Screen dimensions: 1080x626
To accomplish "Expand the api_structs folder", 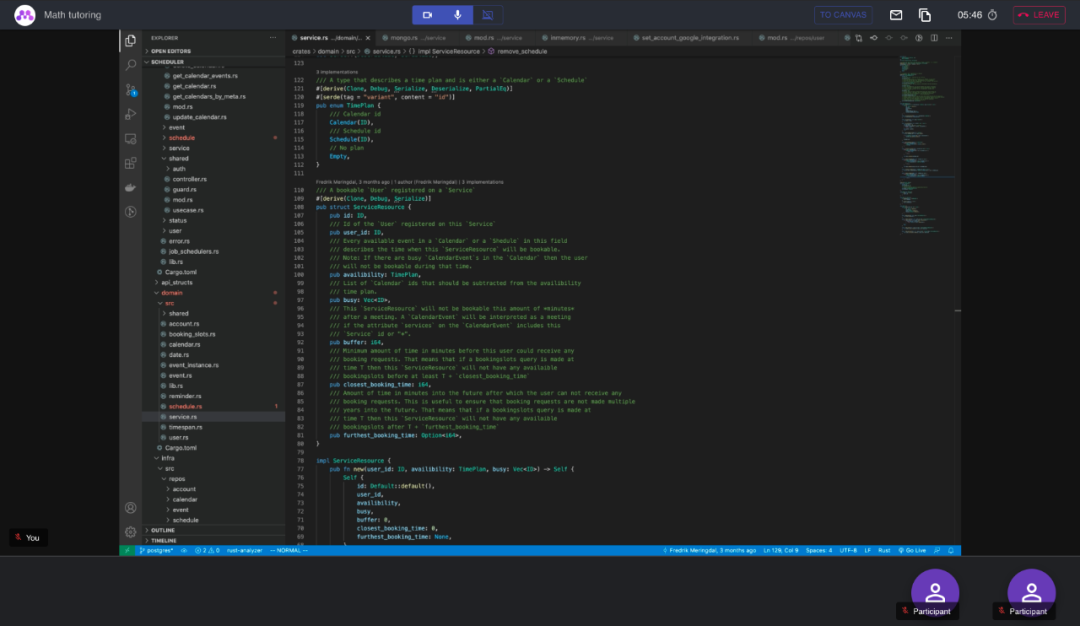I will [x=177, y=282].
